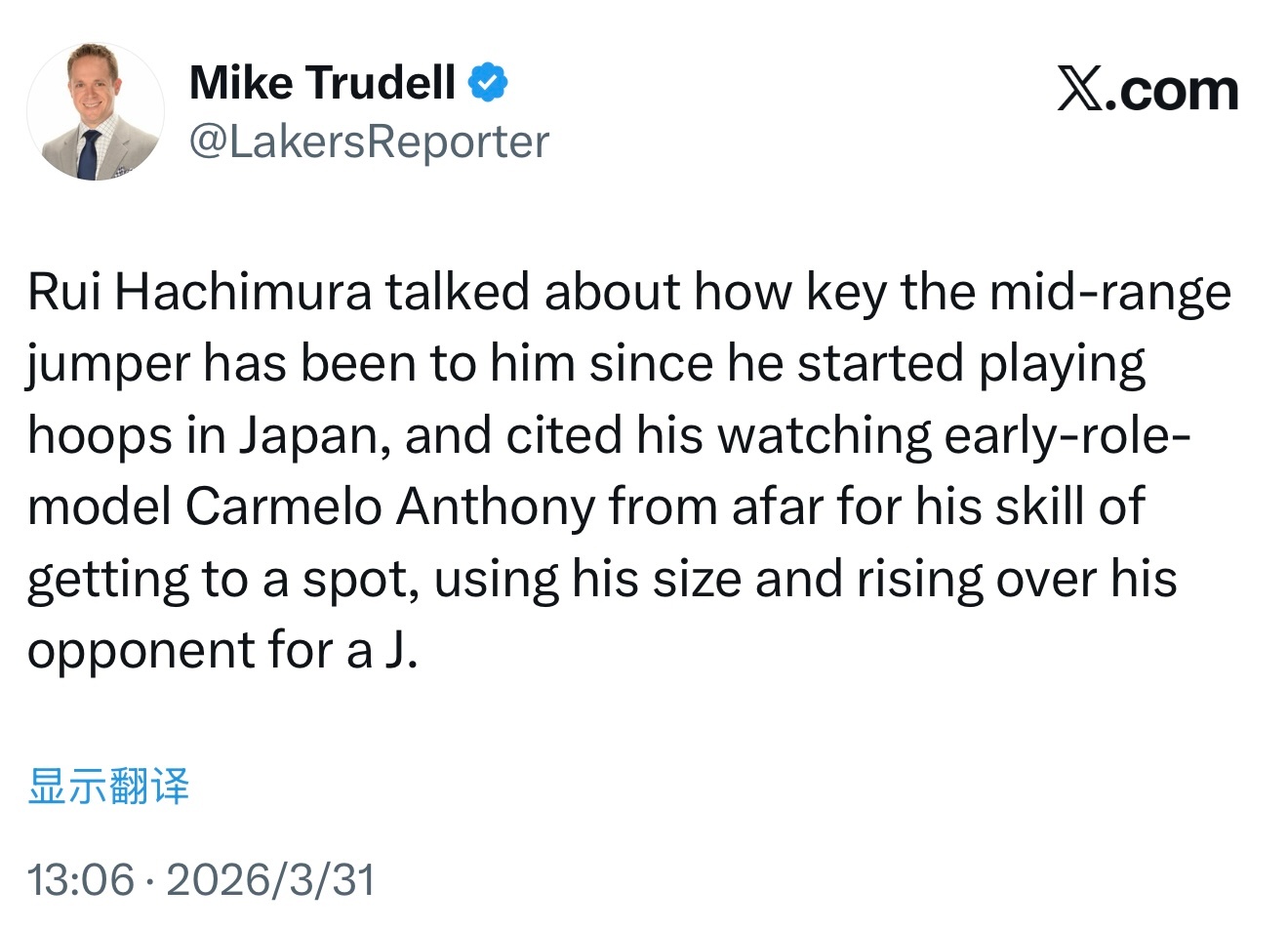Open the @LakersReporter handle
The height and width of the screenshot is (930, 1288).
click(369, 142)
